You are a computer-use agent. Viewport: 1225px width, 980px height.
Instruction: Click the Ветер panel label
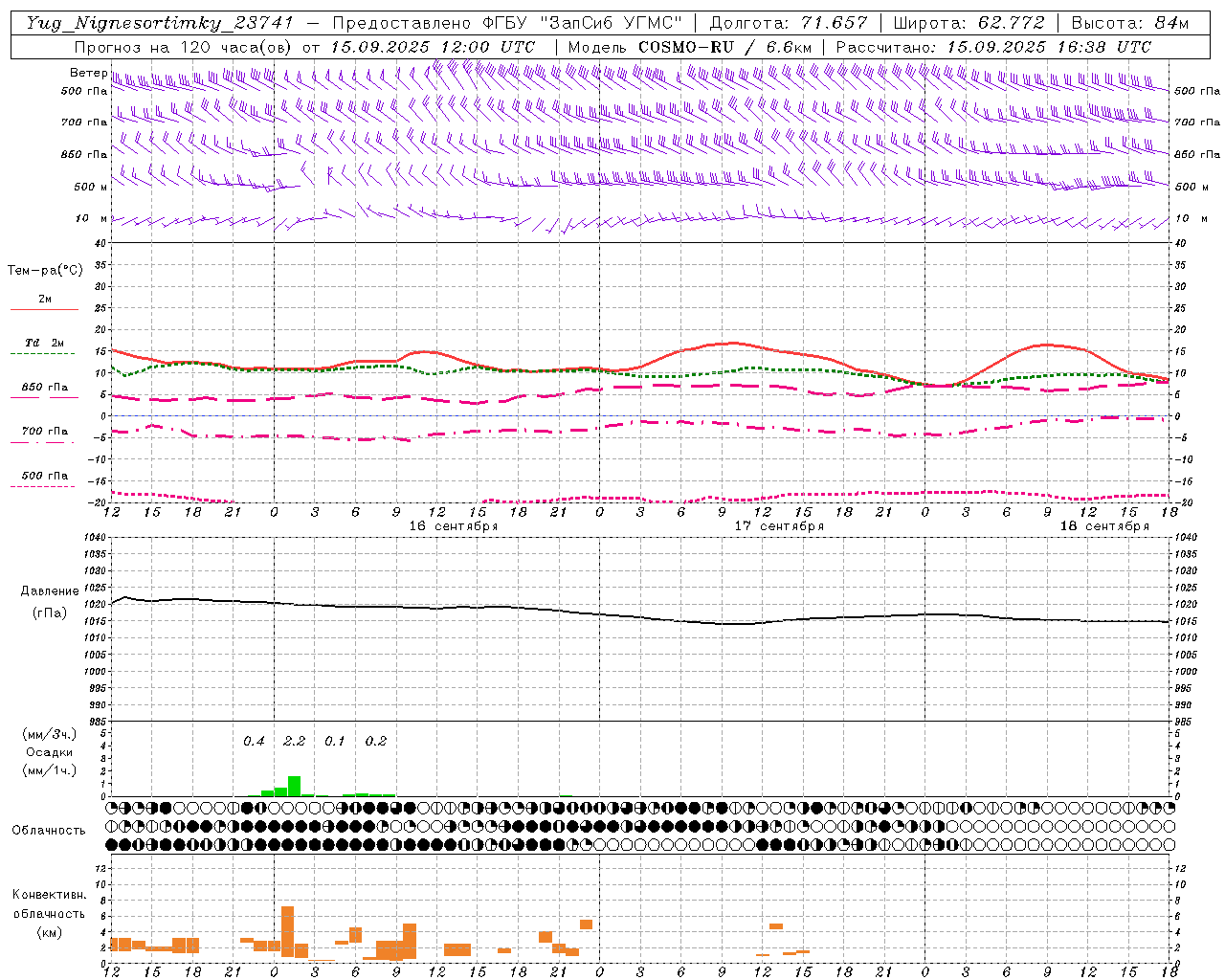point(88,73)
